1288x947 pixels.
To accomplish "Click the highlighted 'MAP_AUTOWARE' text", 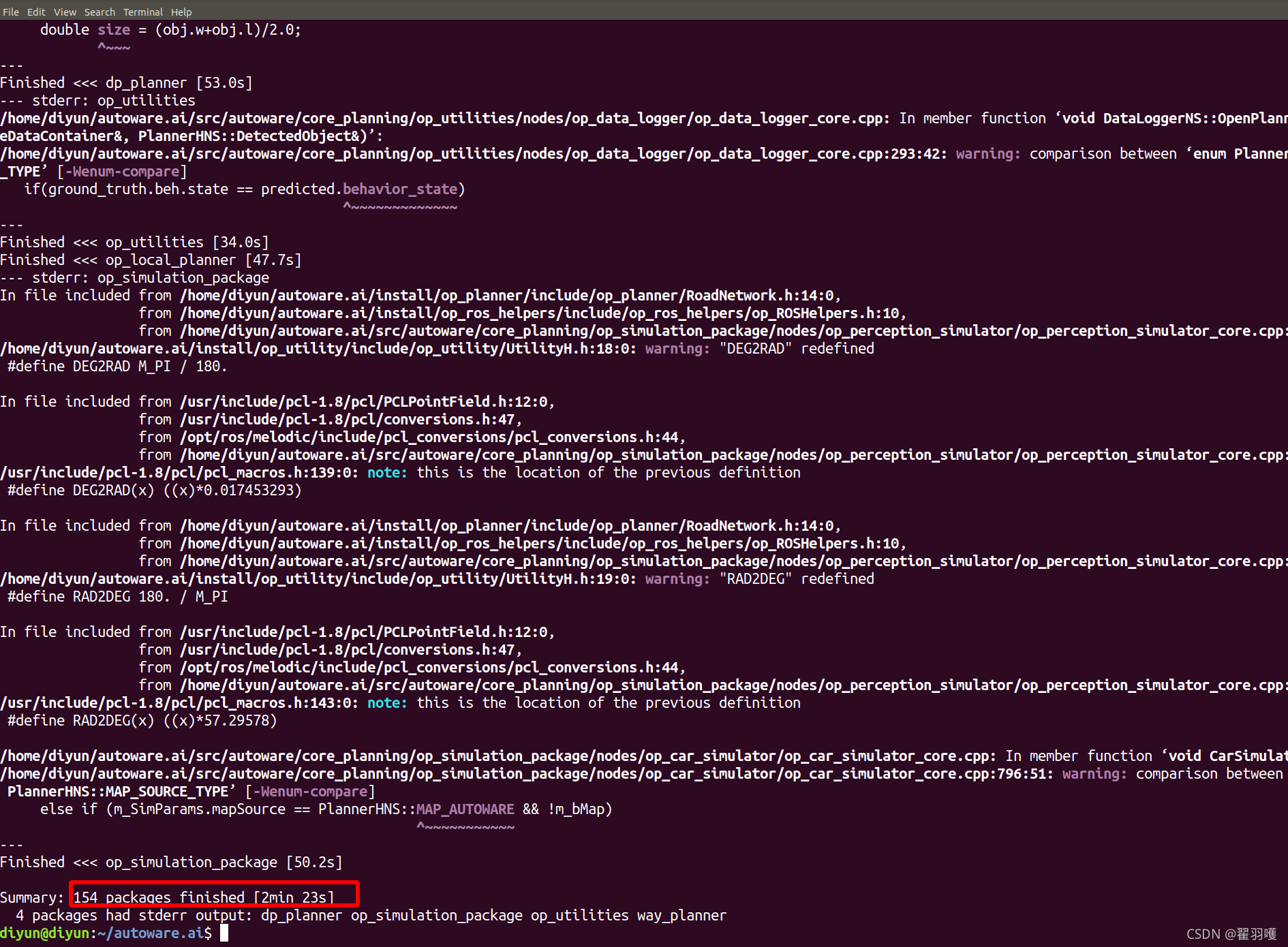I will [465, 809].
